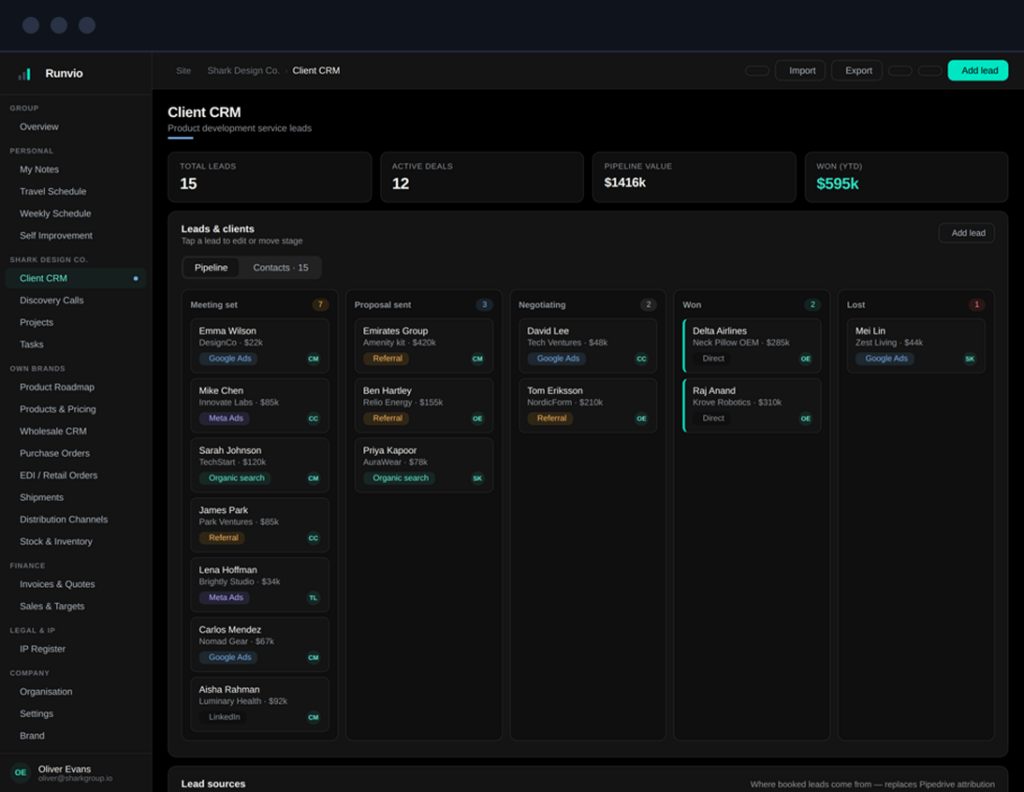Image resolution: width=1024 pixels, height=792 pixels.
Task: Click Shark Design Co. breadcrumb link
Action: (x=243, y=71)
